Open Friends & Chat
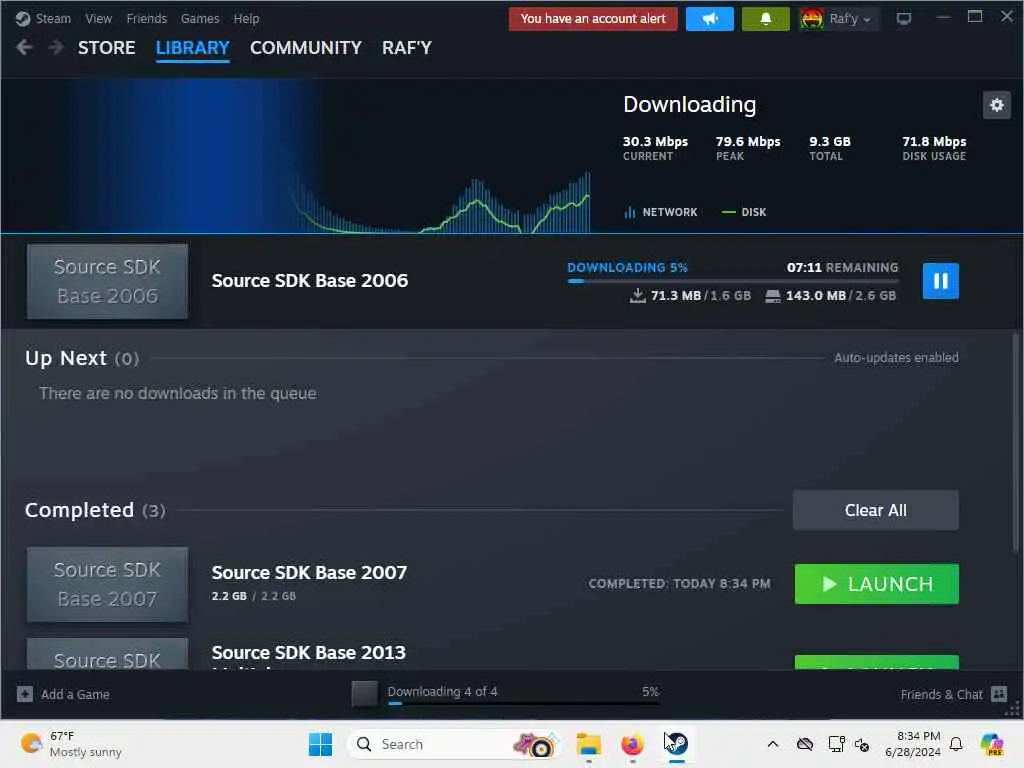Screen dimensions: 1024x768 click(x=941, y=695)
